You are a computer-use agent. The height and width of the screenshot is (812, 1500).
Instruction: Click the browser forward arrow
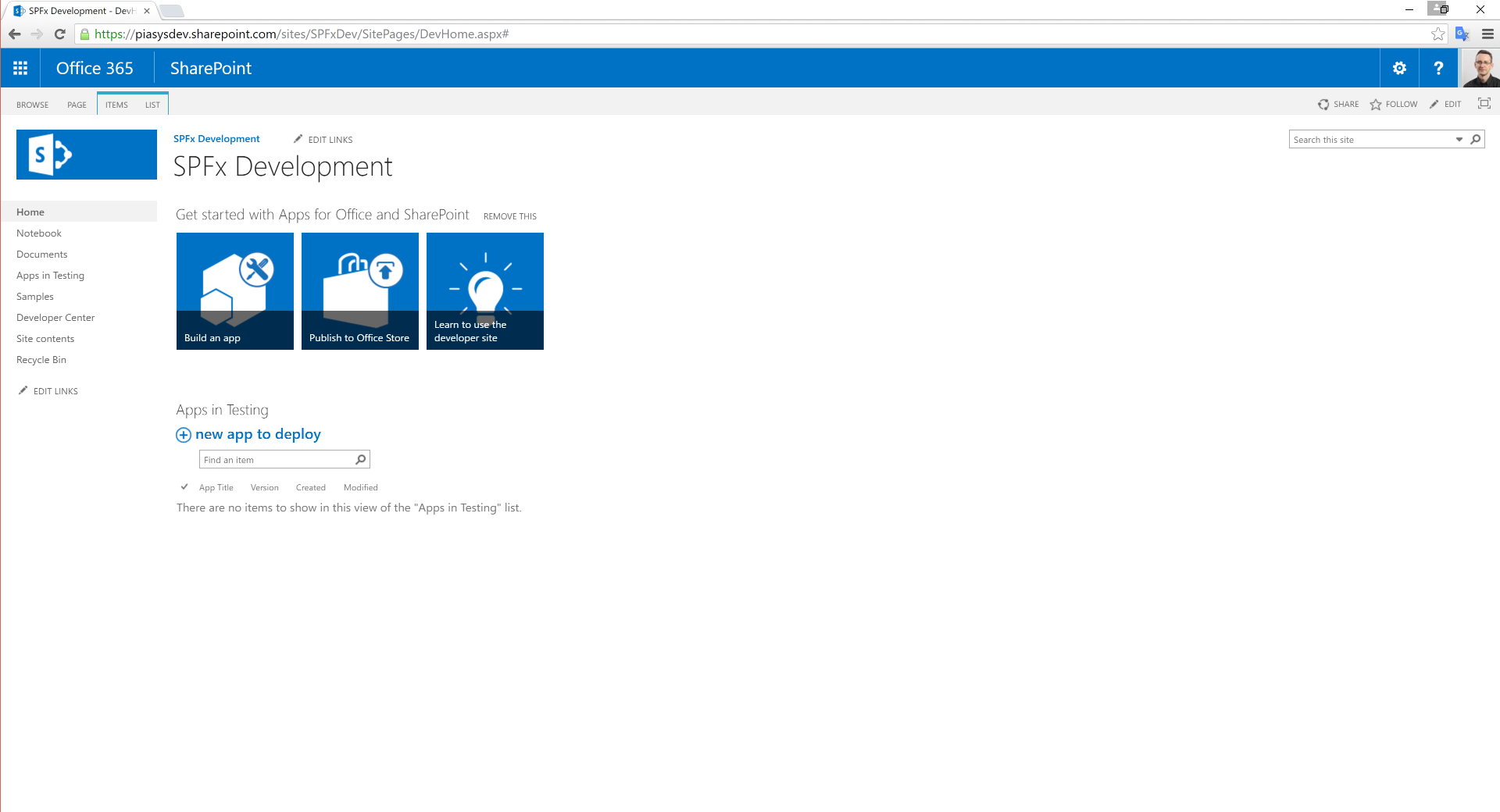click(x=37, y=34)
